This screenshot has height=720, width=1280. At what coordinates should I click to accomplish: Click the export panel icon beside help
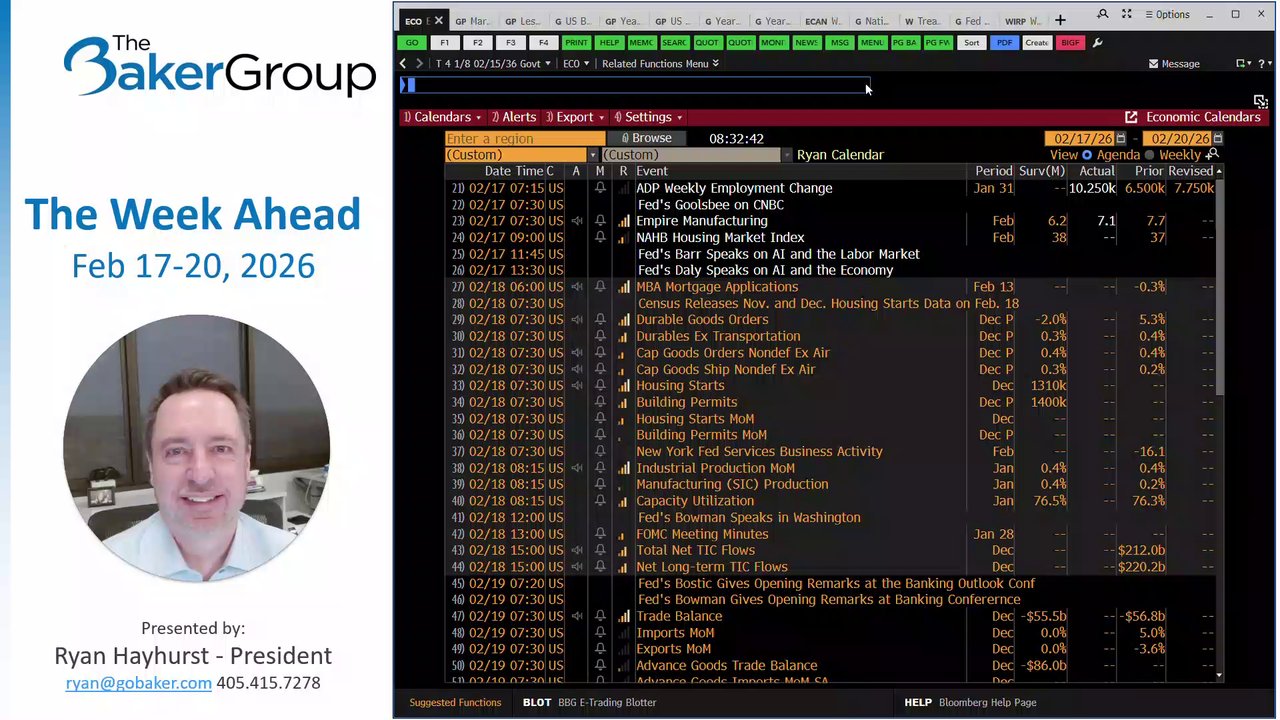coord(1243,64)
